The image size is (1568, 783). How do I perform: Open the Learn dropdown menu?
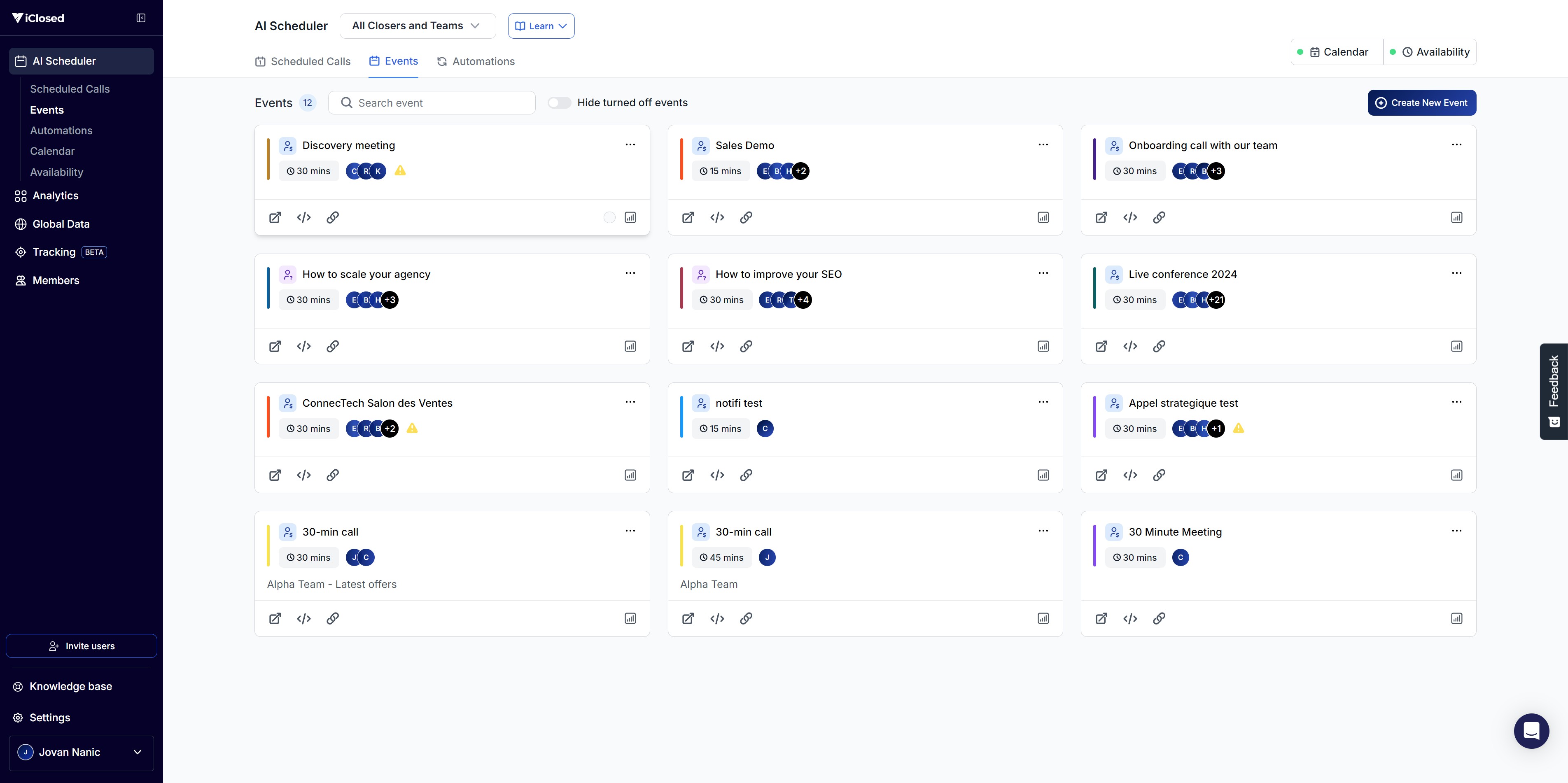541,26
